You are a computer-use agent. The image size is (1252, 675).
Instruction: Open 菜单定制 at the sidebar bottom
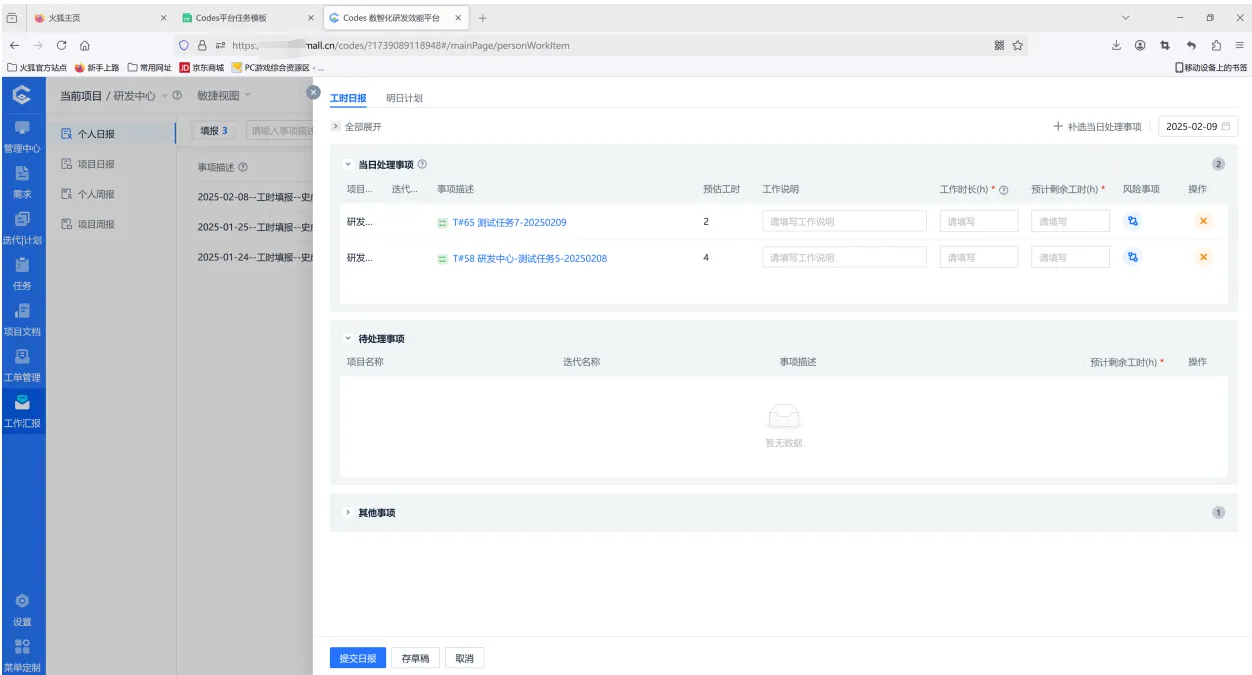point(22,656)
